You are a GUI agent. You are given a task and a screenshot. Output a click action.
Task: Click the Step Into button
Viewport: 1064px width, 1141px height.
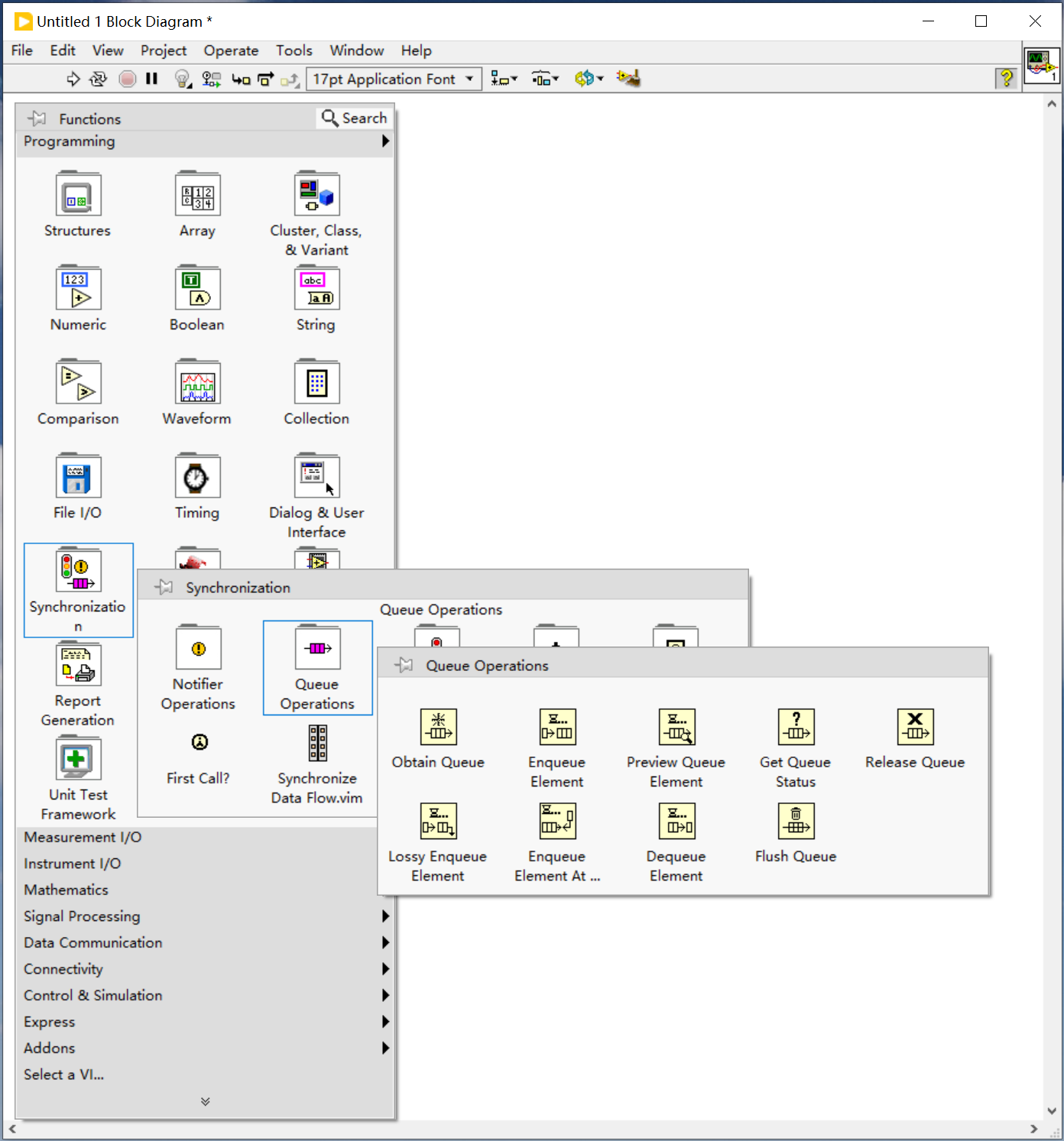click(241, 79)
